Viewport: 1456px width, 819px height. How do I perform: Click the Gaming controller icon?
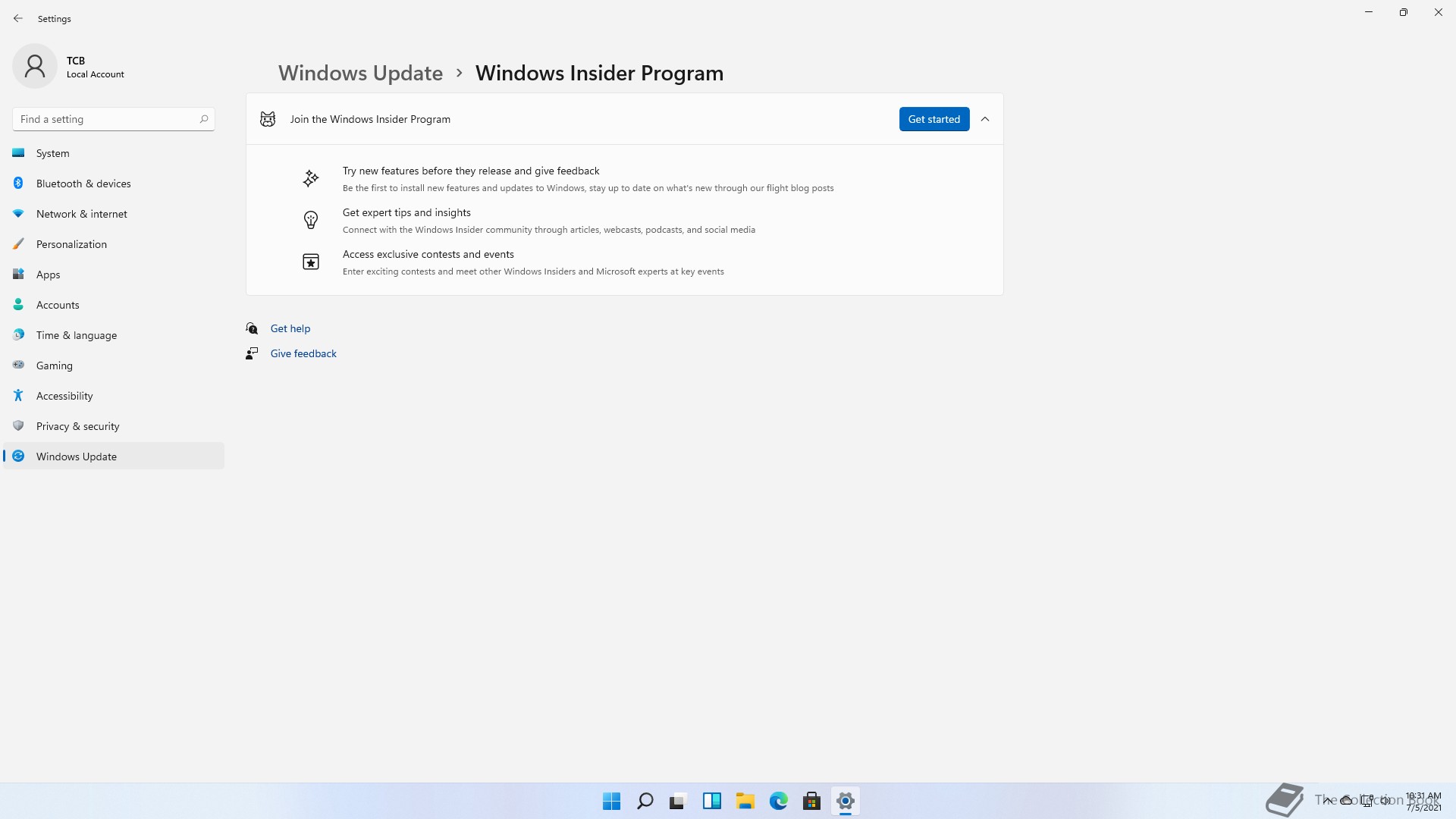18,365
